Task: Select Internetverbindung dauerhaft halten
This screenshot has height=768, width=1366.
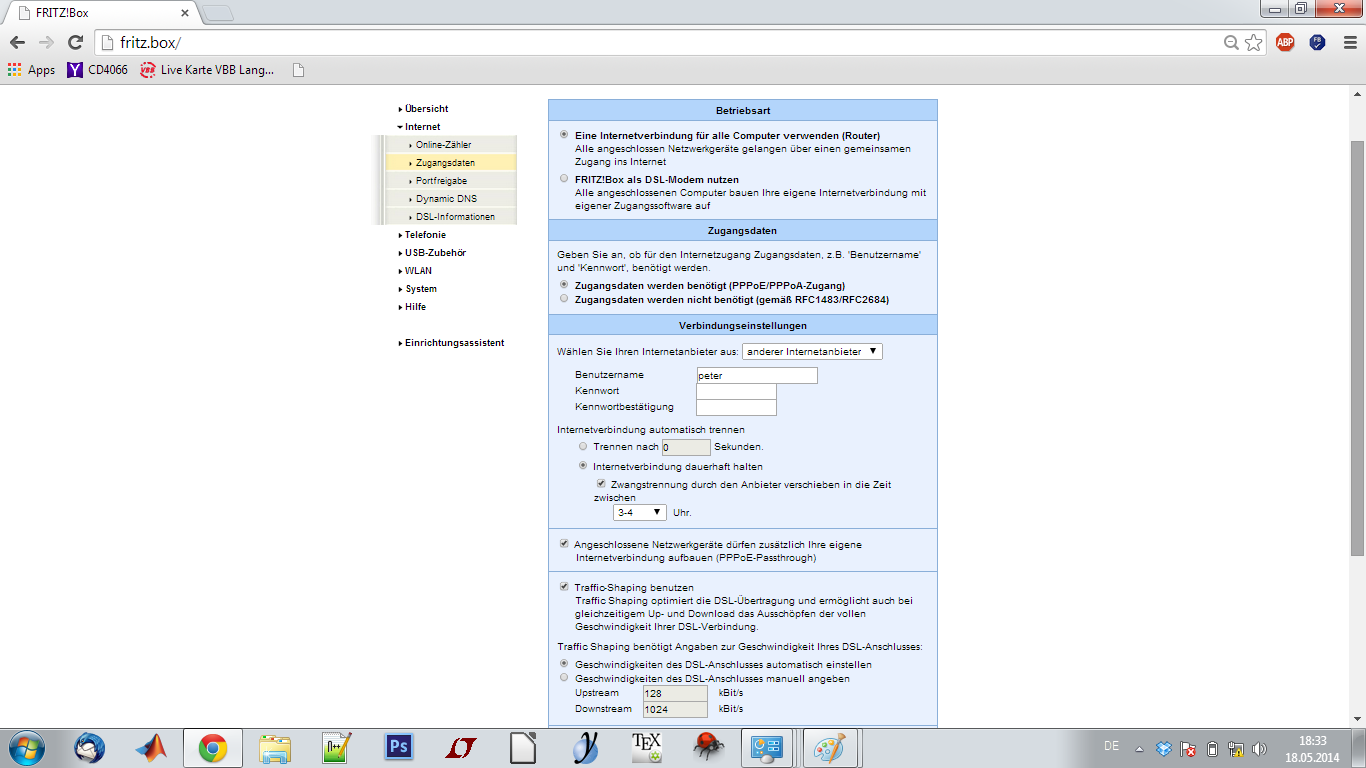Action: 583,466
